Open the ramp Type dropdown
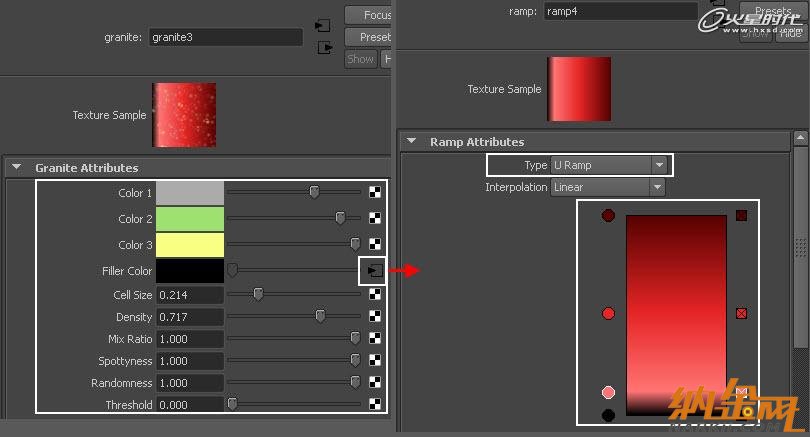The image size is (810, 437). point(609,165)
